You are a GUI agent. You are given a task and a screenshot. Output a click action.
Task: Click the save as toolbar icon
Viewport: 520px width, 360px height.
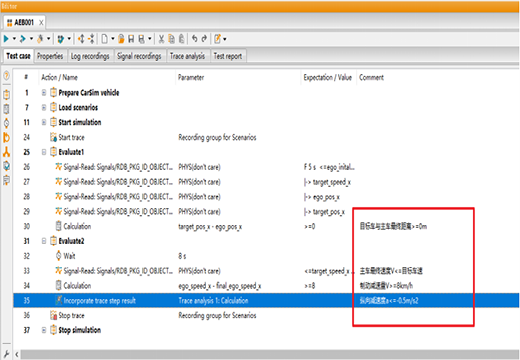point(142,39)
